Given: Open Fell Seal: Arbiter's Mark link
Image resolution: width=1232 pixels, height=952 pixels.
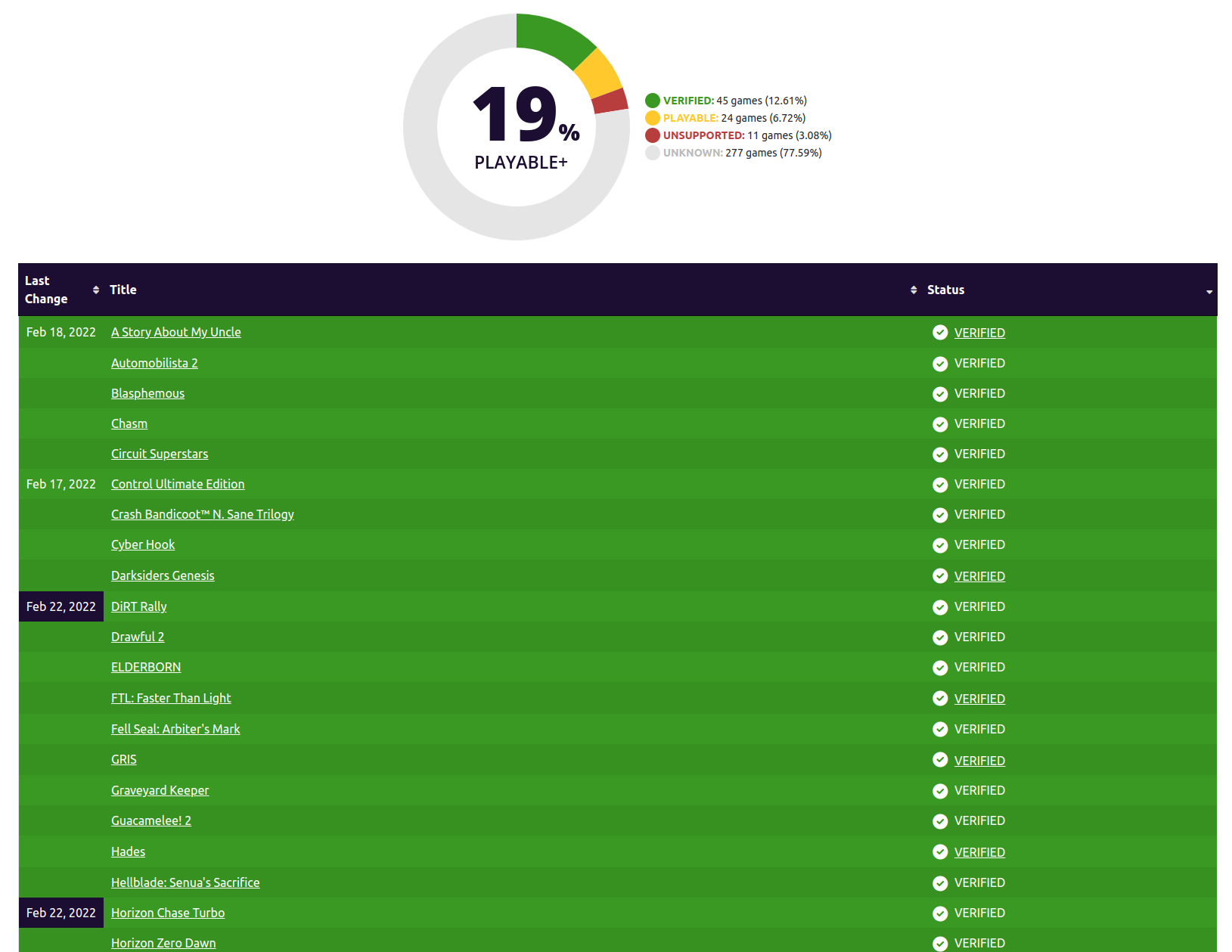Looking at the screenshot, I should (x=175, y=729).
